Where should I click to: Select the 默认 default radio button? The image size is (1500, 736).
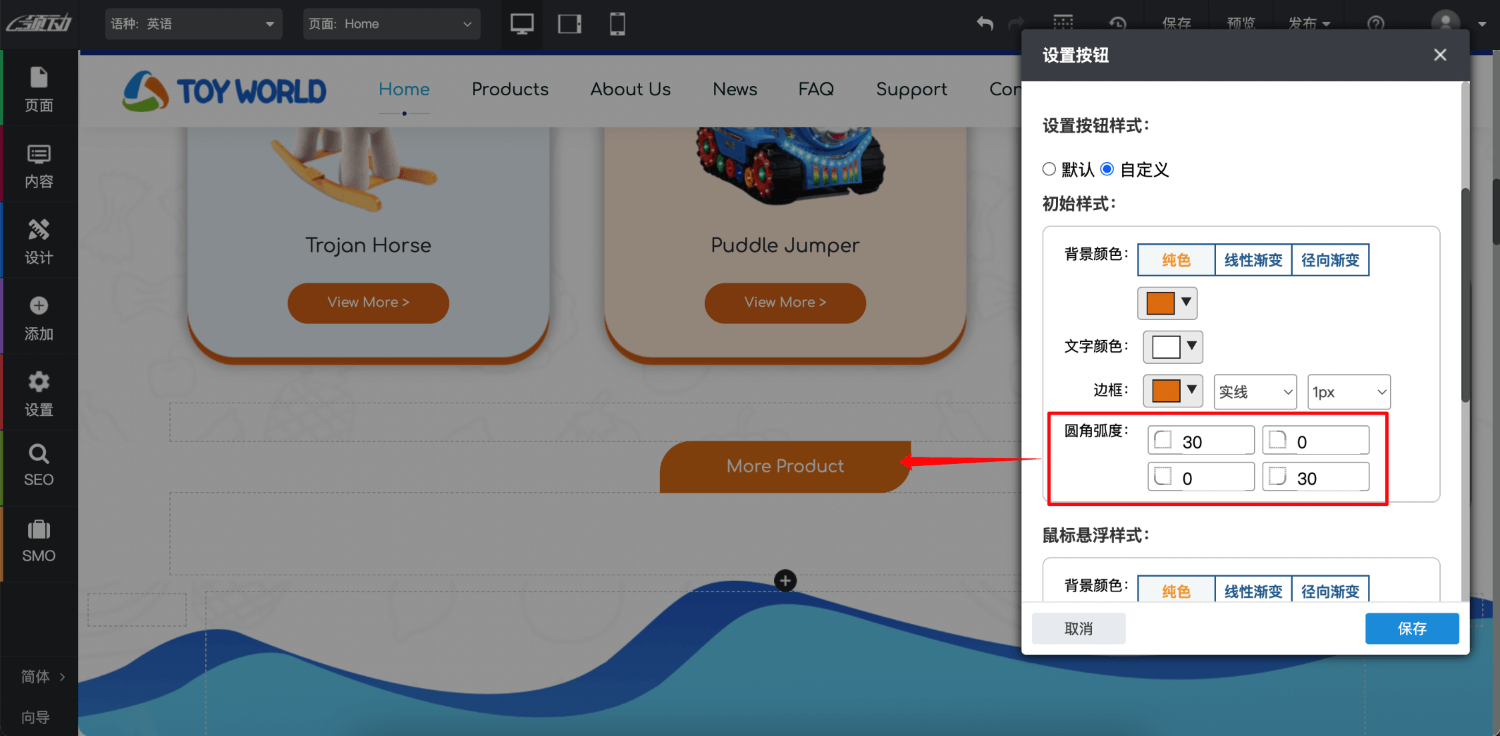point(1049,169)
